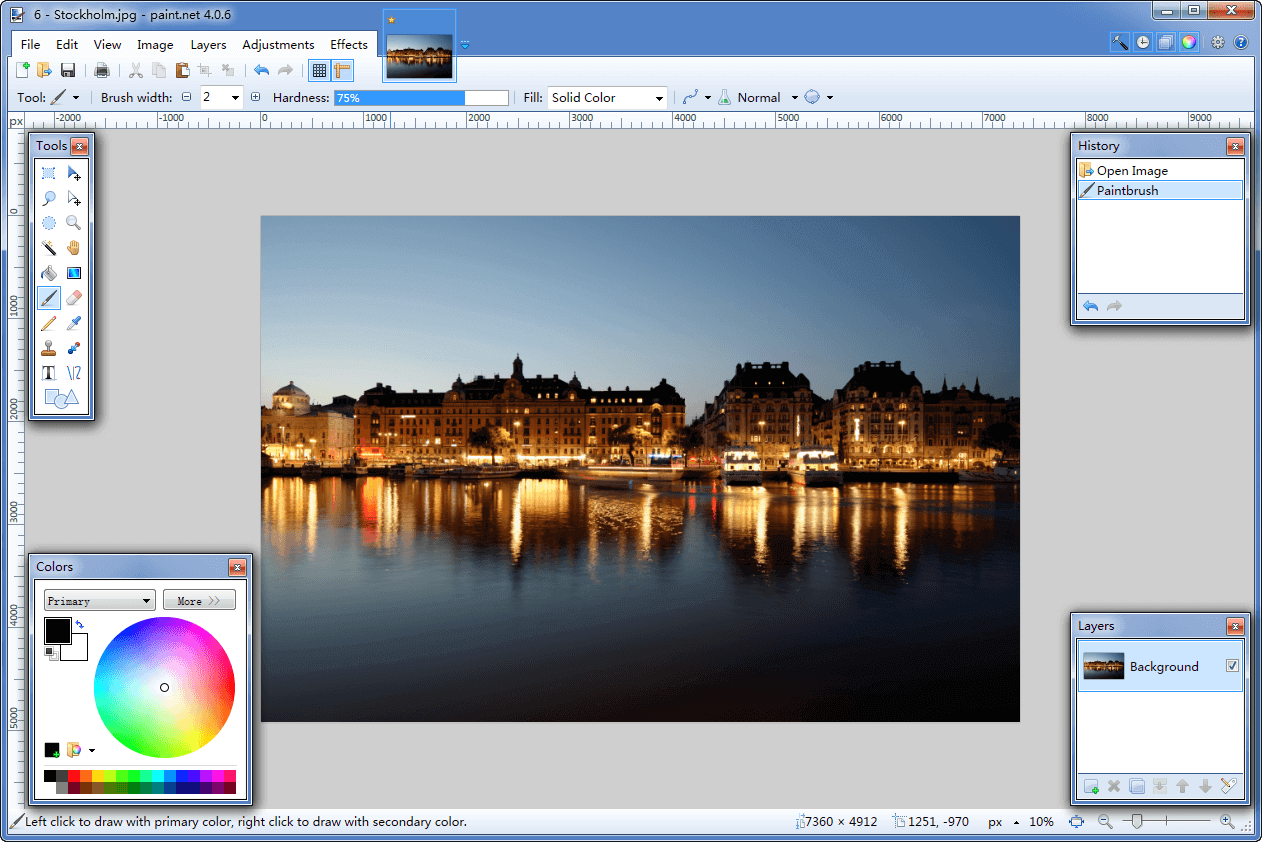Expand the Primary color selector dropdown
Image resolution: width=1262 pixels, height=842 pixels.
tap(98, 601)
